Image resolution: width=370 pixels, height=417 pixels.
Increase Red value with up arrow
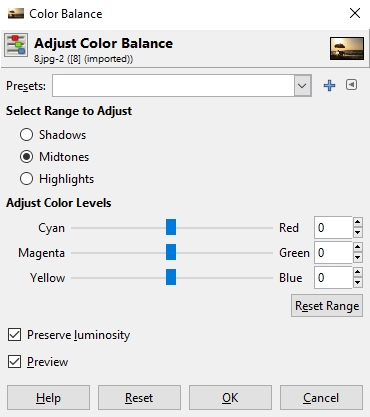pyautogui.click(x=358, y=222)
